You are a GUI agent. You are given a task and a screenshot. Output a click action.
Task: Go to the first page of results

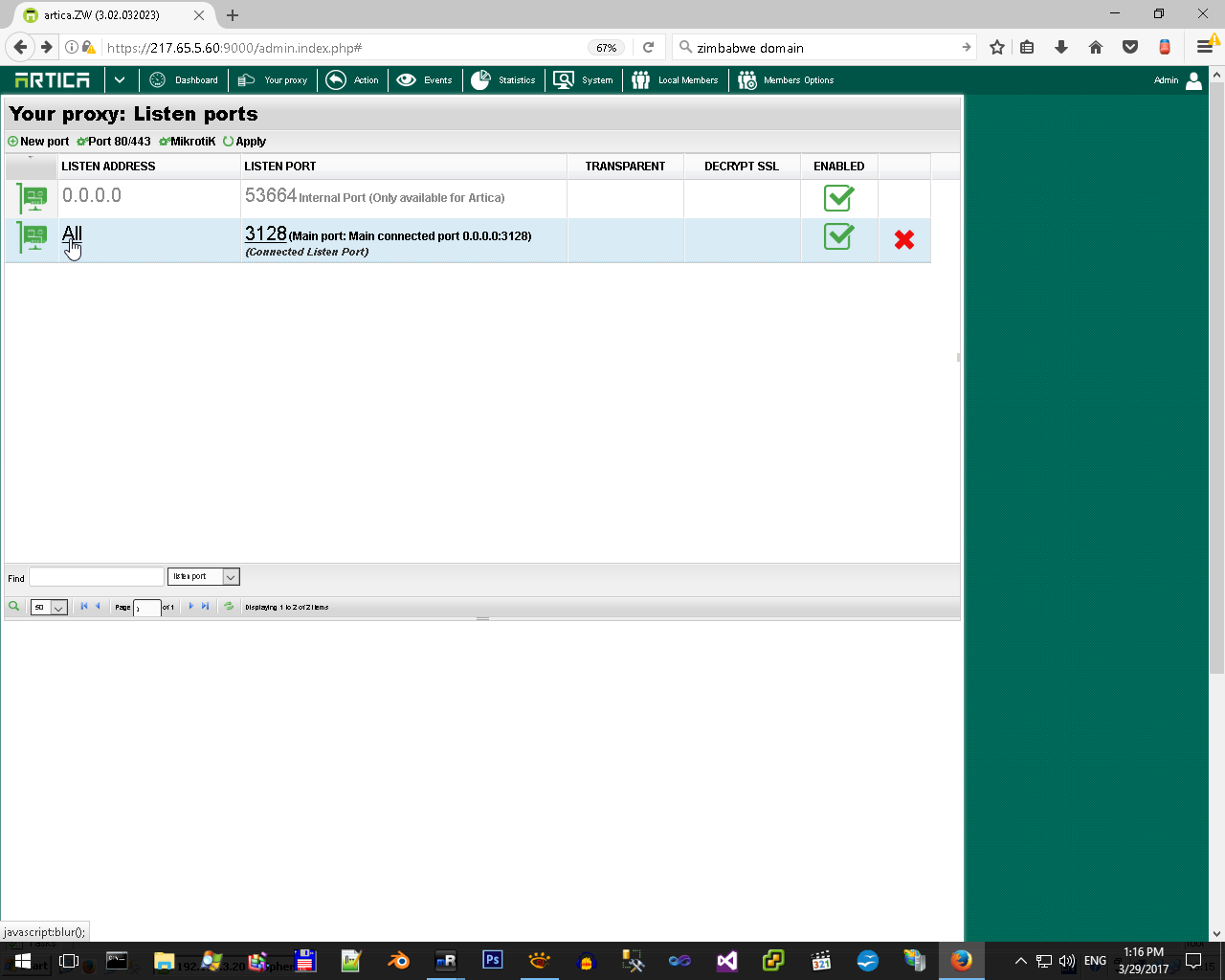[84, 607]
